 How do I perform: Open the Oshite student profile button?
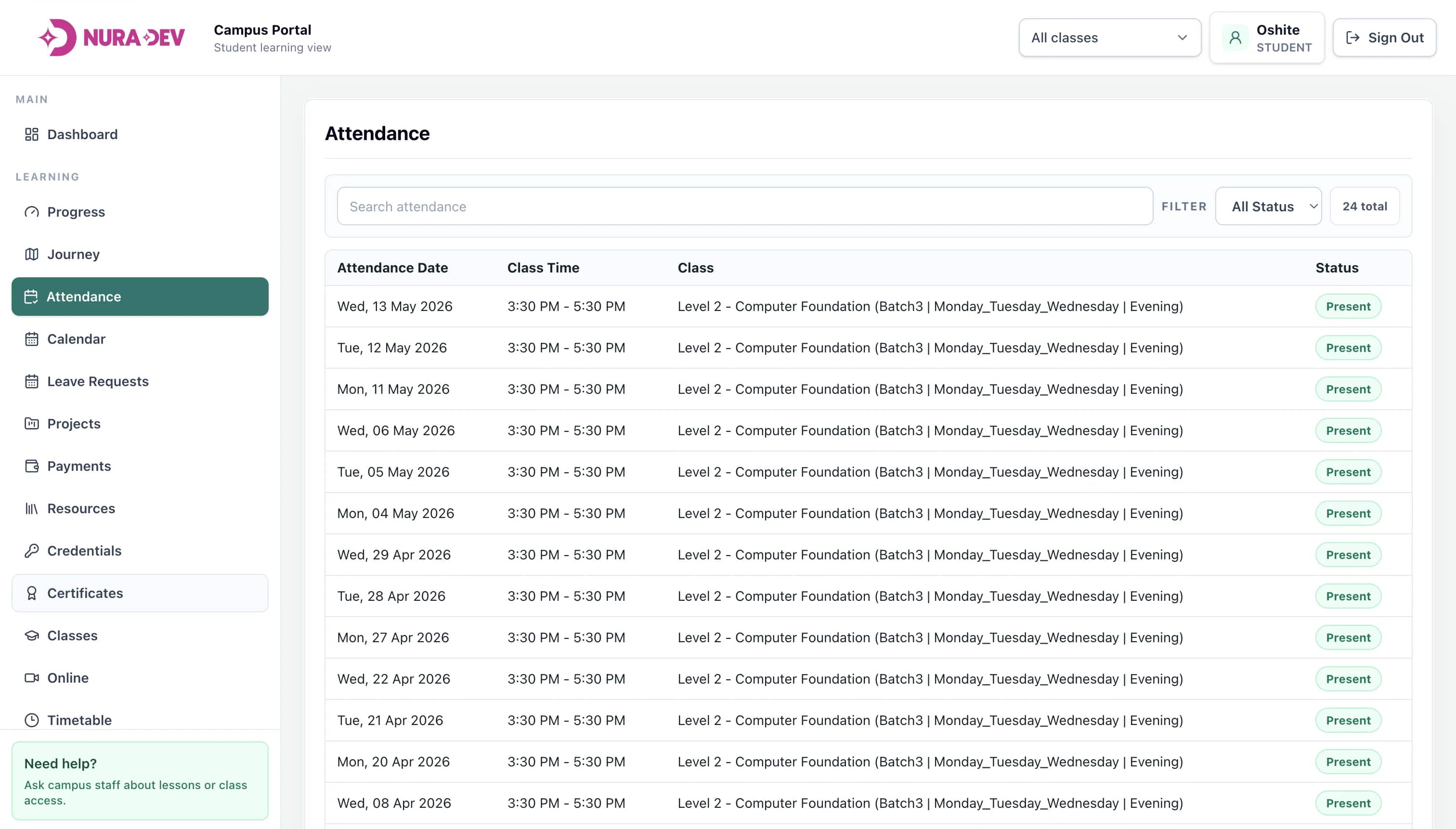[x=1267, y=38]
